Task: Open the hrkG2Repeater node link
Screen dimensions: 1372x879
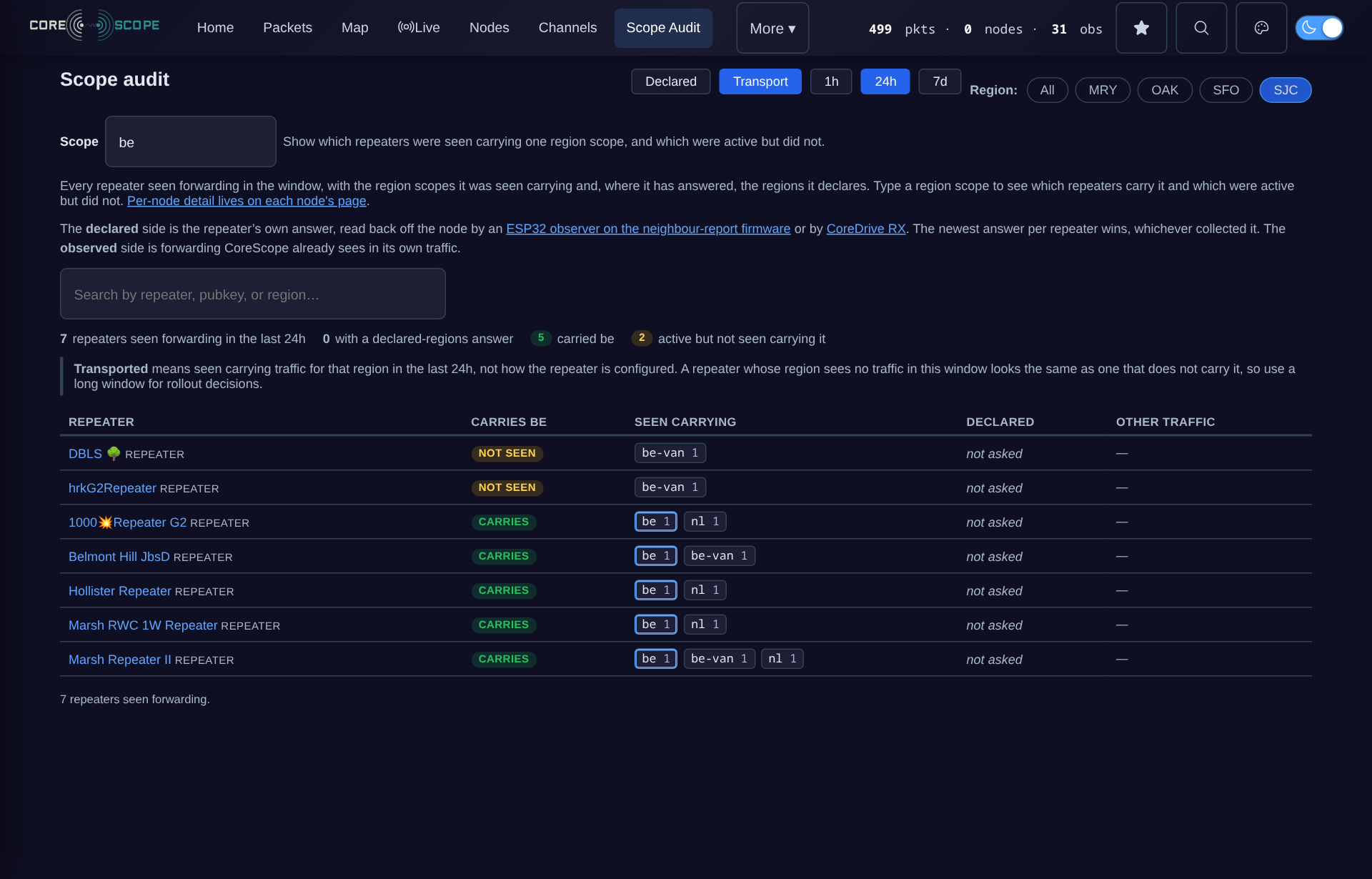Action: coord(112,488)
